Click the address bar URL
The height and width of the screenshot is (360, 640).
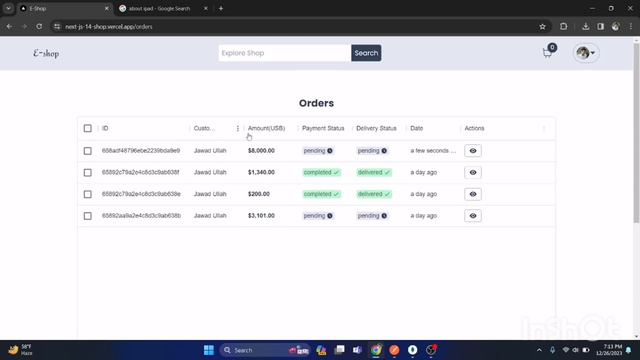[109, 27]
